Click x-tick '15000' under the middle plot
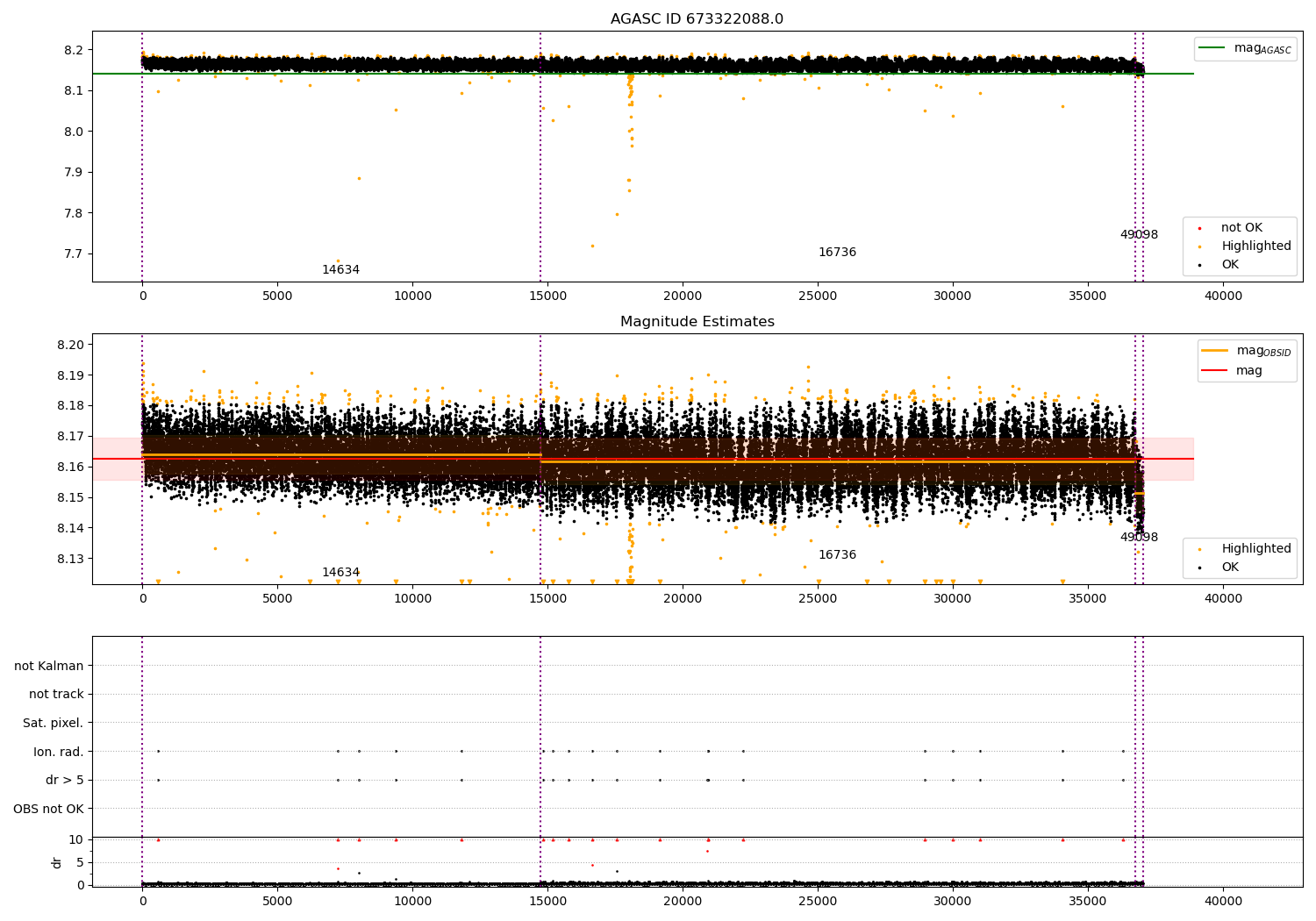 (x=547, y=599)
